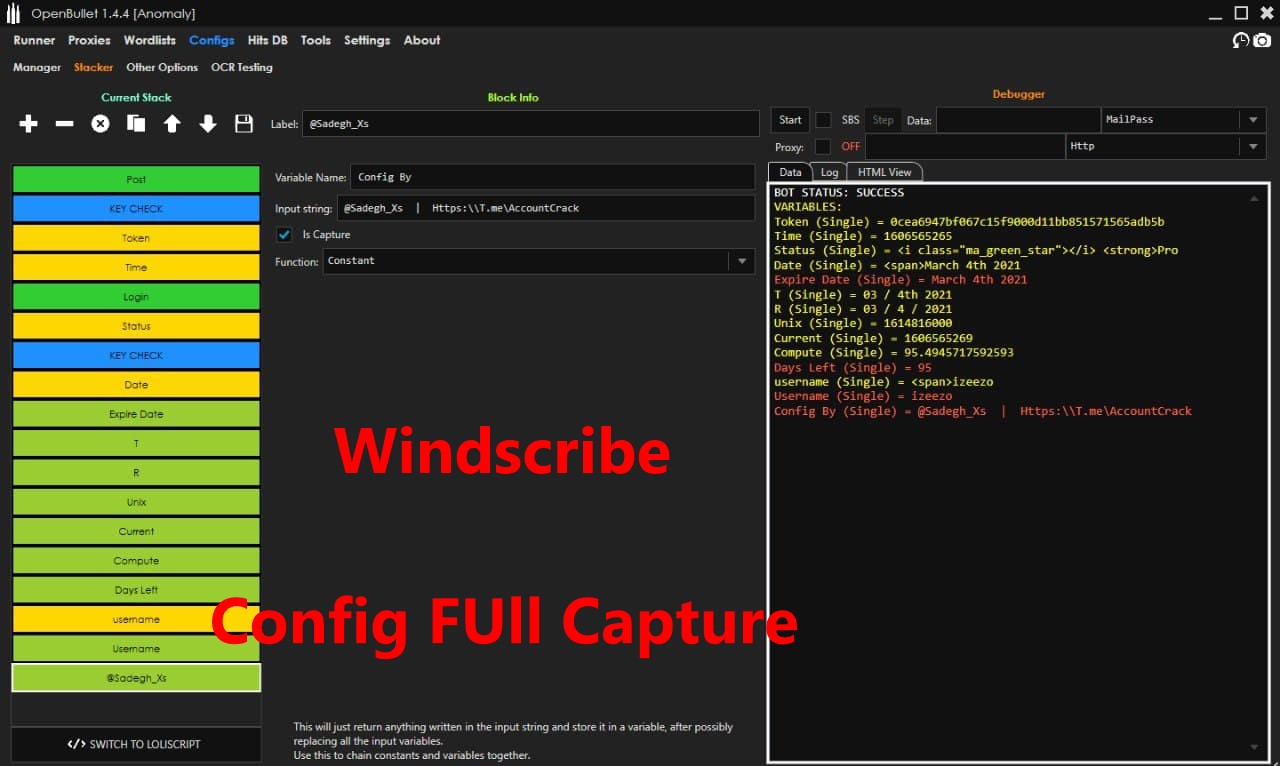Select the Login block
Viewport: 1280px width, 766px height.
(136, 296)
